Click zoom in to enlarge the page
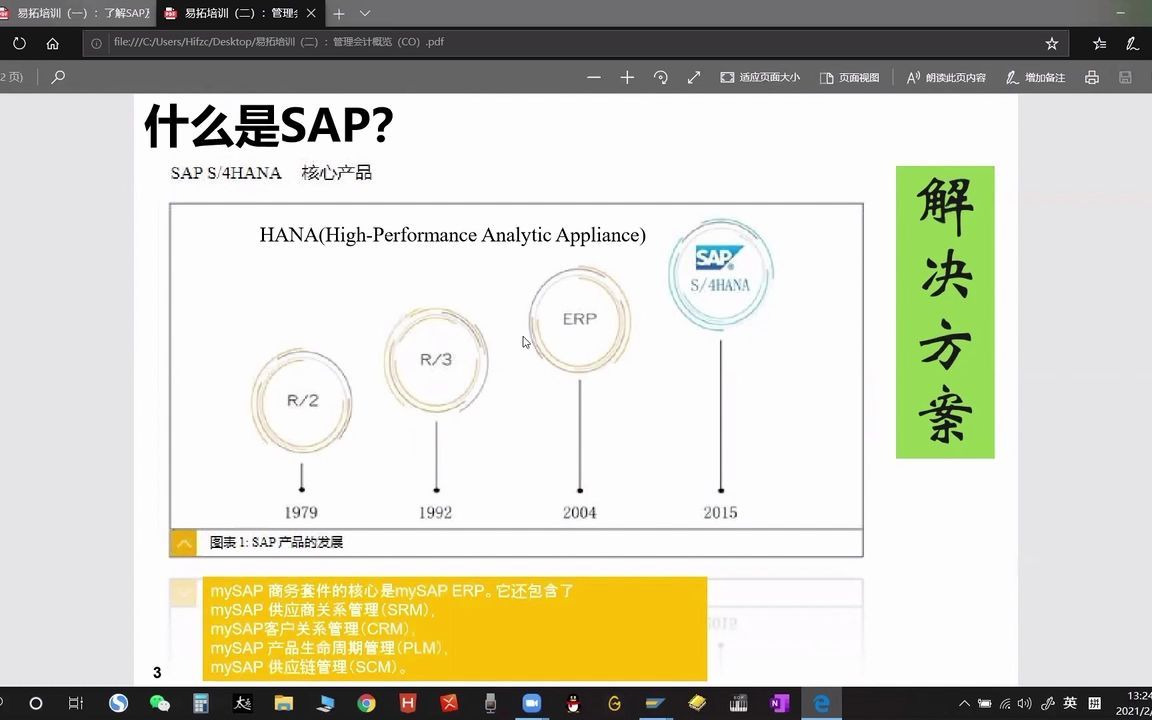 pyautogui.click(x=627, y=77)
